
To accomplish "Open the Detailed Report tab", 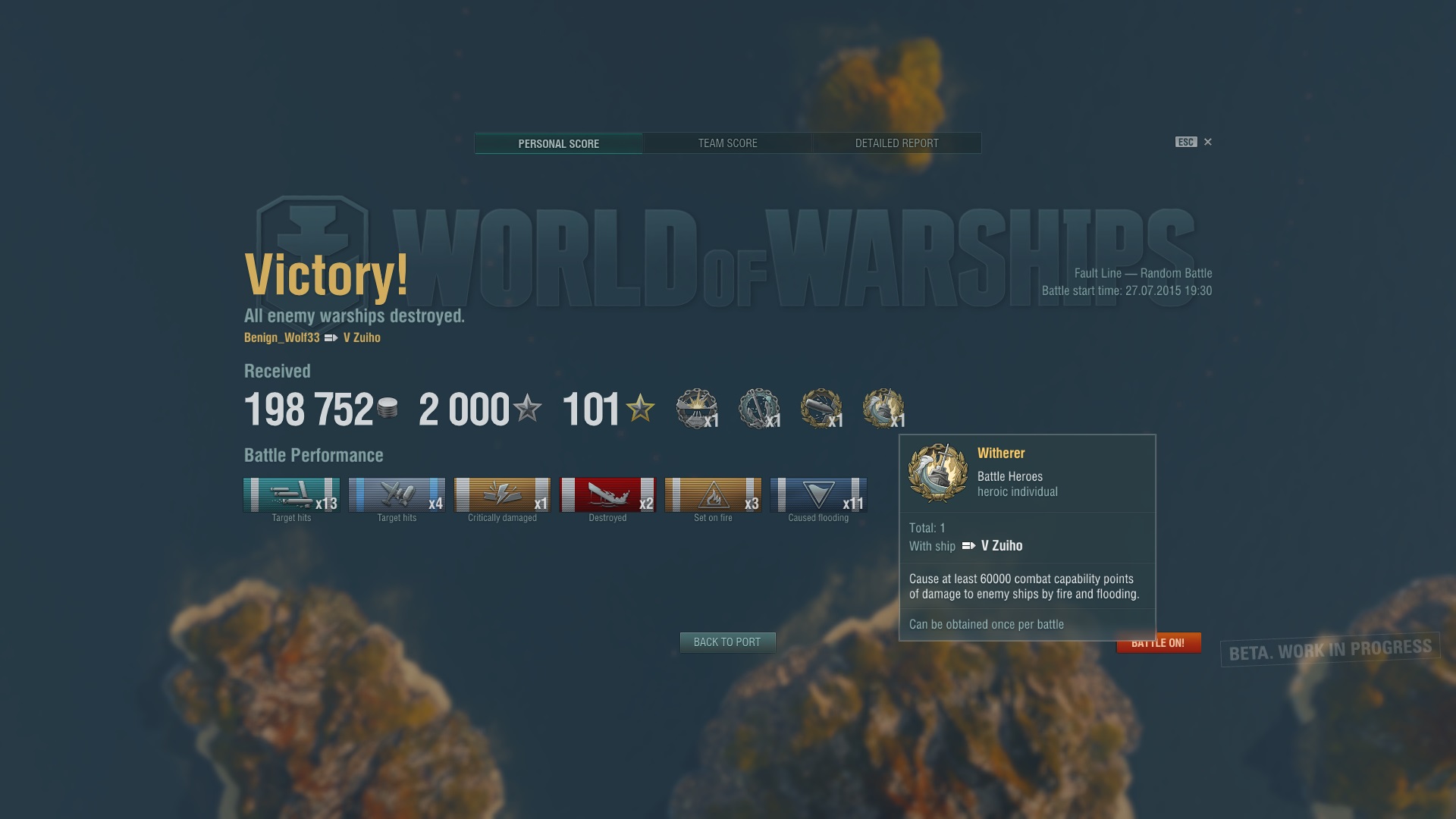I will (x=897, y=143).
